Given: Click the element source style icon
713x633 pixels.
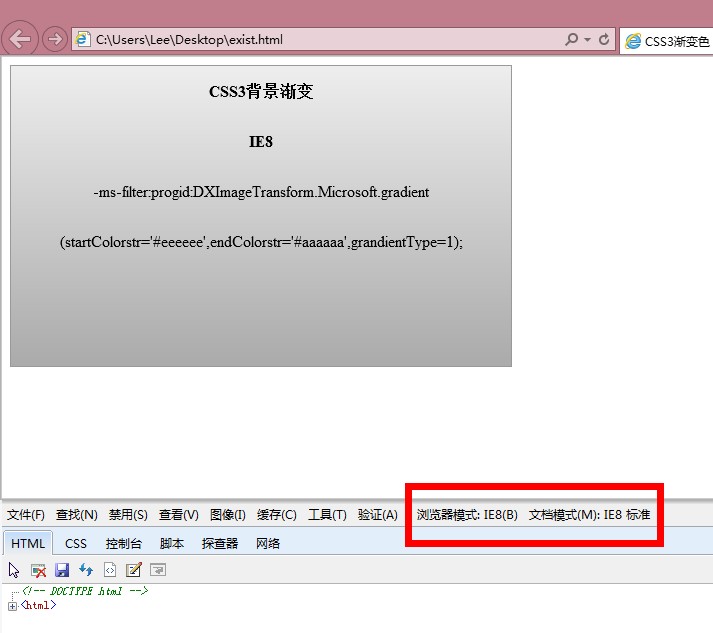Looking at the screenshot, I should pyautogui.click(x=110, y=570).
